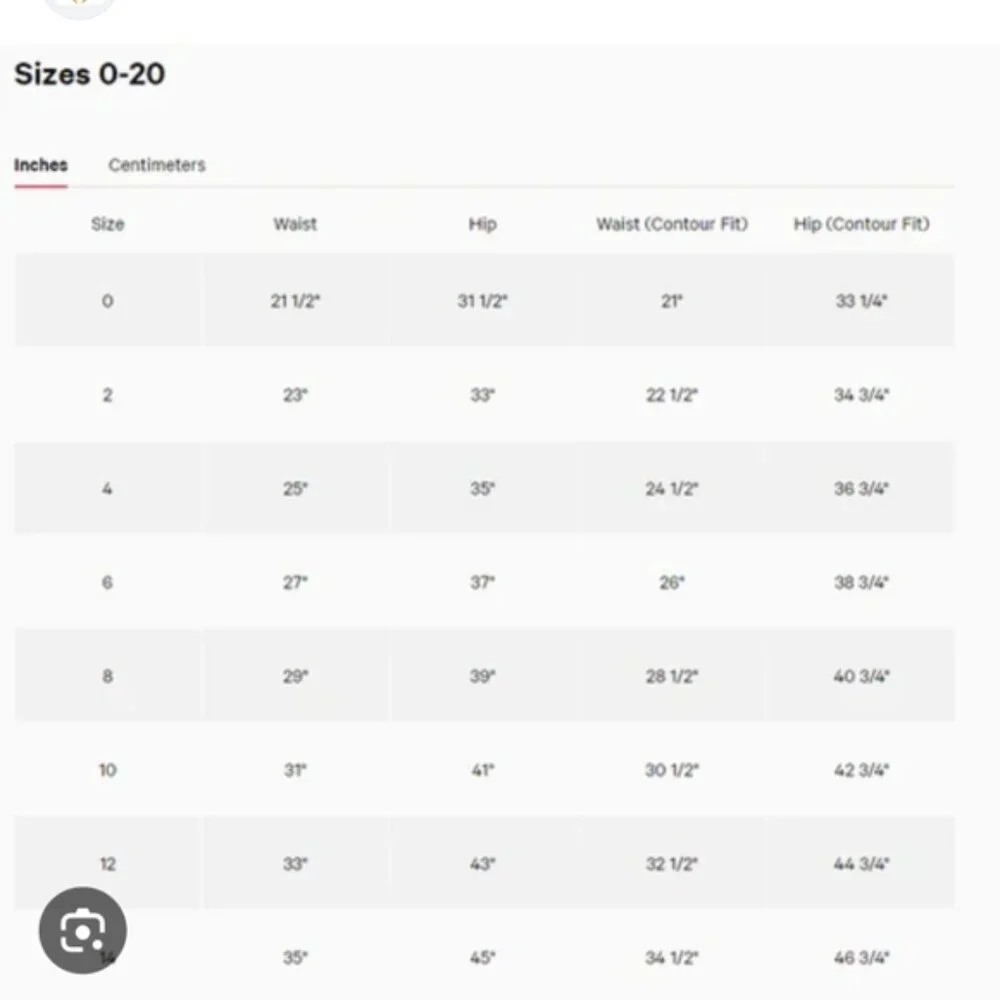
Task: Click the 21 1/2" waist value
Action: pyautogui.click(x=295, y=301)
